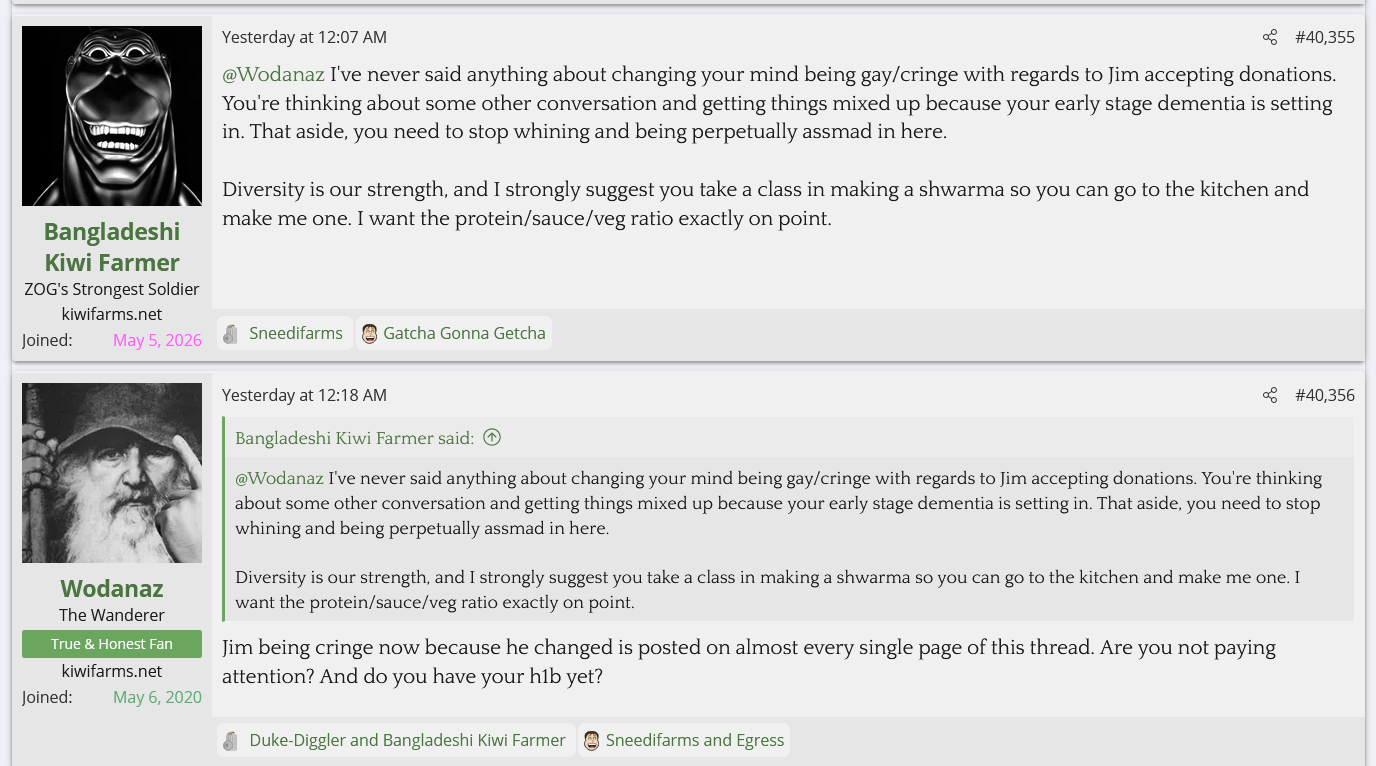
Task: Click the @Wodanaz mention inside the quote
Action: tap(279, 479)
